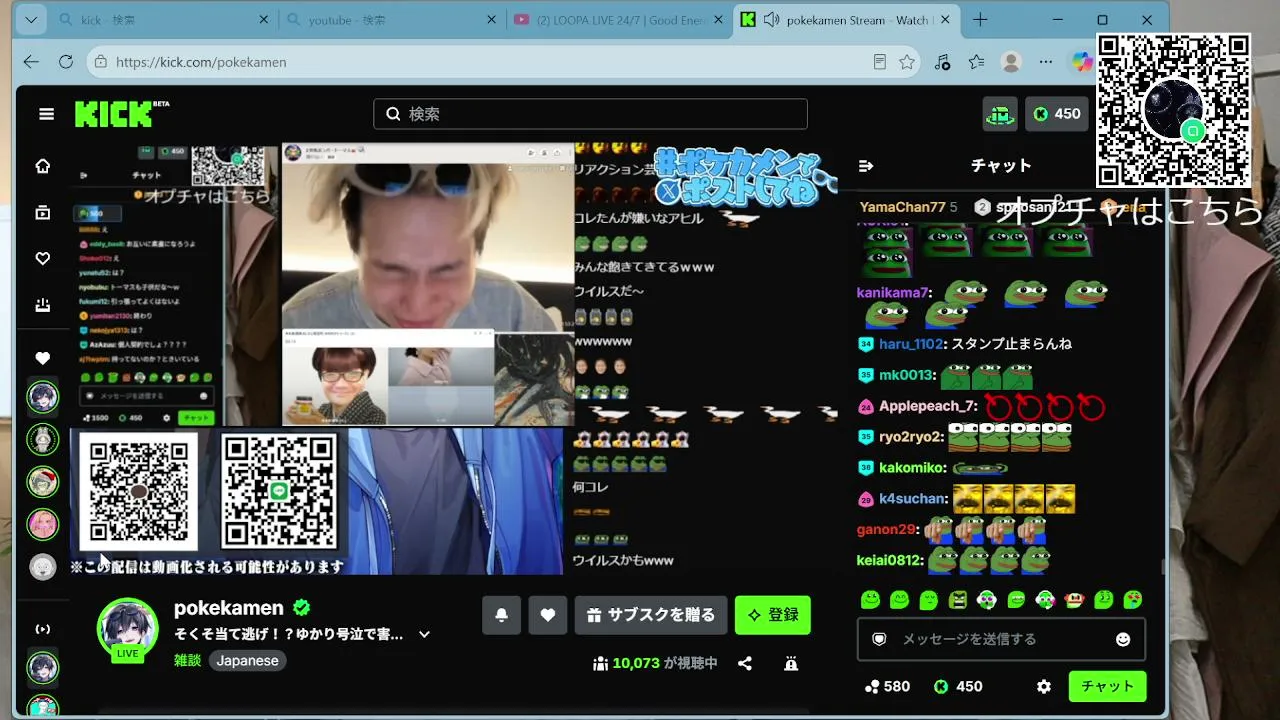Click Applepeach_7's name in chat
This screenshot has height=720, width=1280.
(927, 406)
